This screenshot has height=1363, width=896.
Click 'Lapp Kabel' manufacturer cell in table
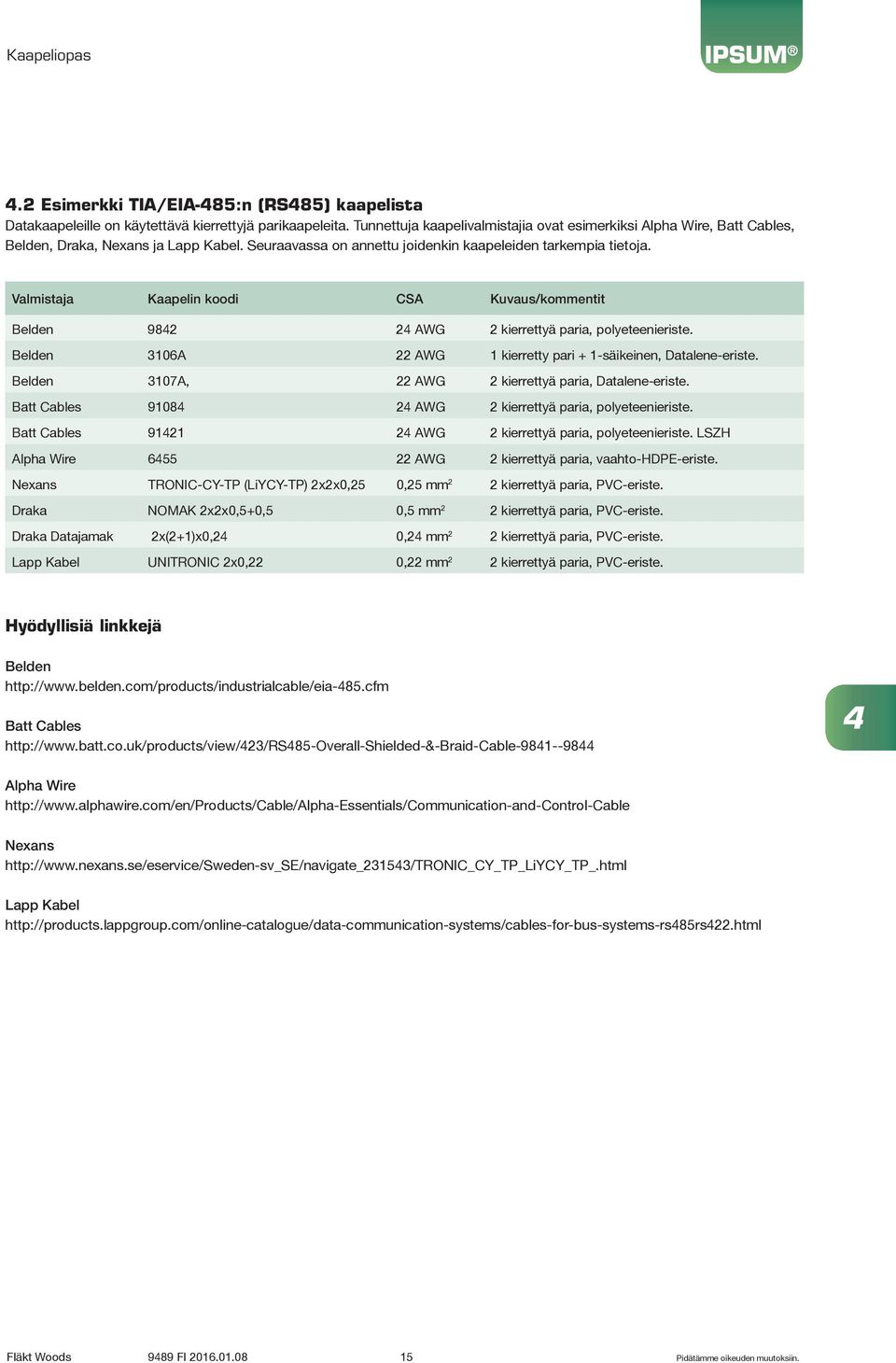(x=46, y=562)
